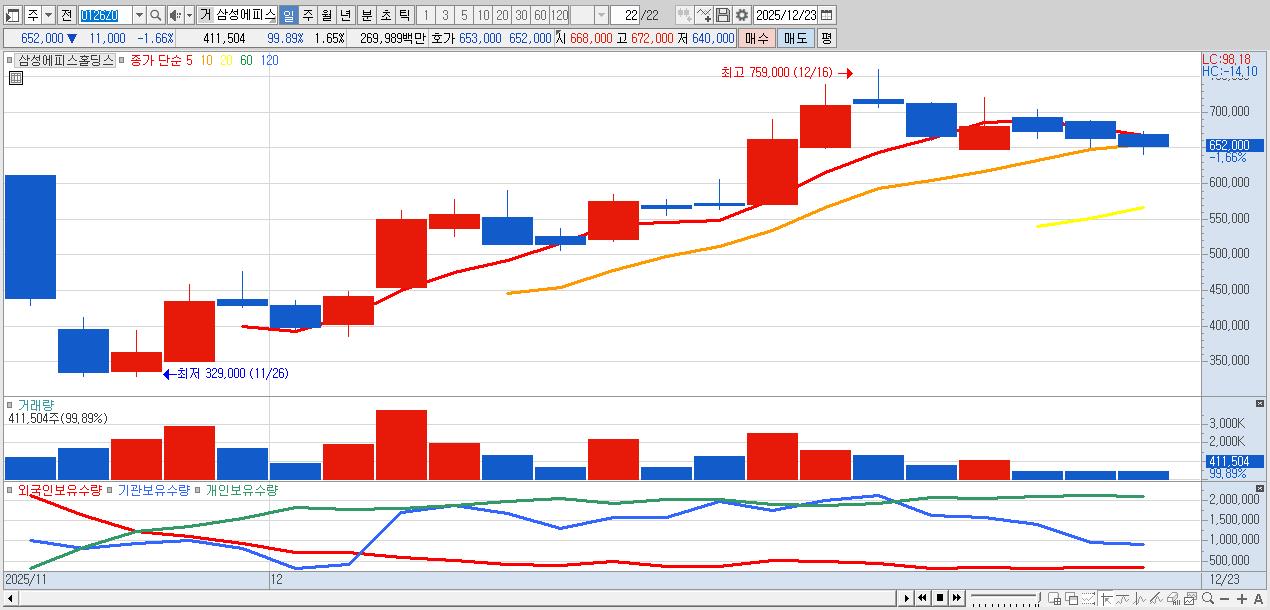This screenshot has width=1270, height=610.
Task: Select the 일 daily chart period
Action: (287, 15)
